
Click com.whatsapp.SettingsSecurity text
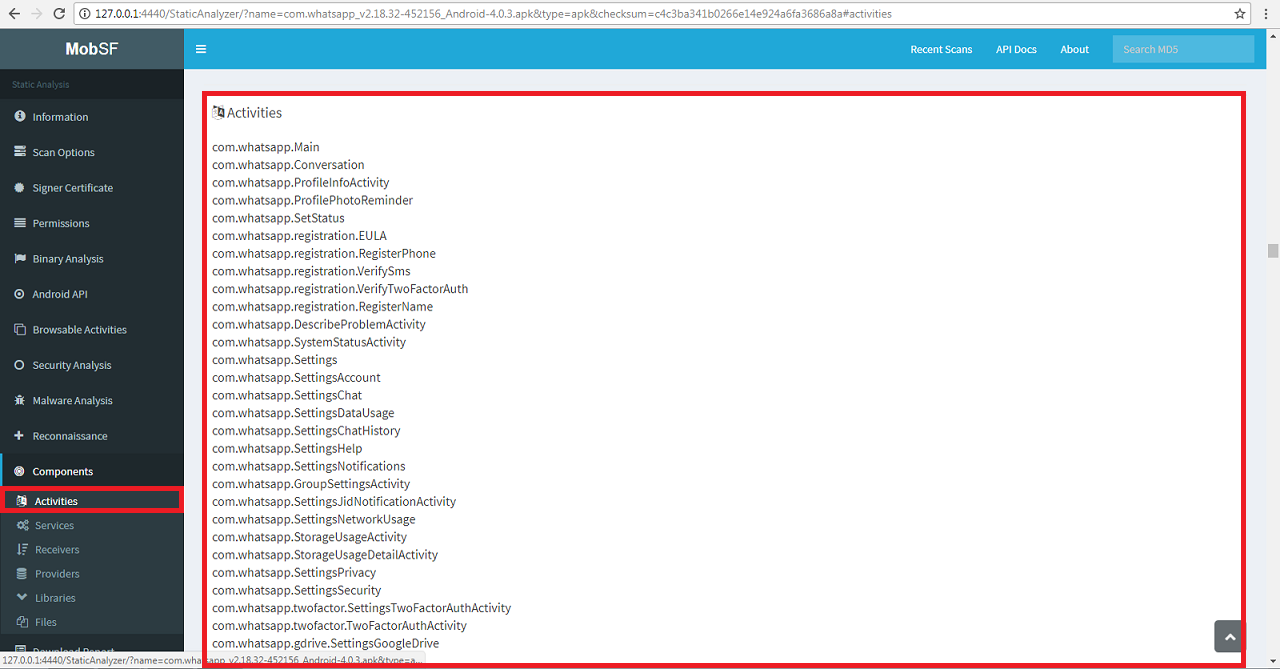pyautogui.click(x=297, y=590)
